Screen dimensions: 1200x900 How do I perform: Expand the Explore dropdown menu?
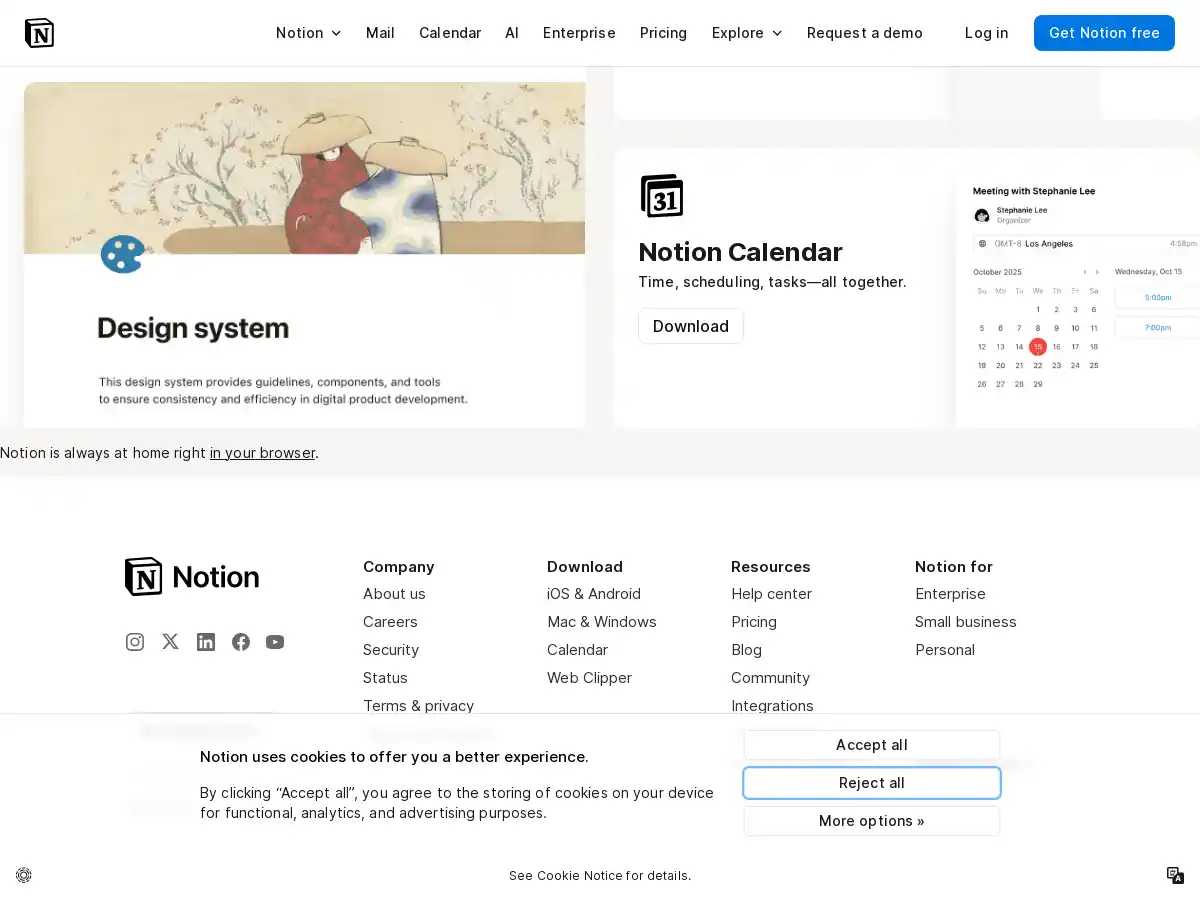point(746,32)
